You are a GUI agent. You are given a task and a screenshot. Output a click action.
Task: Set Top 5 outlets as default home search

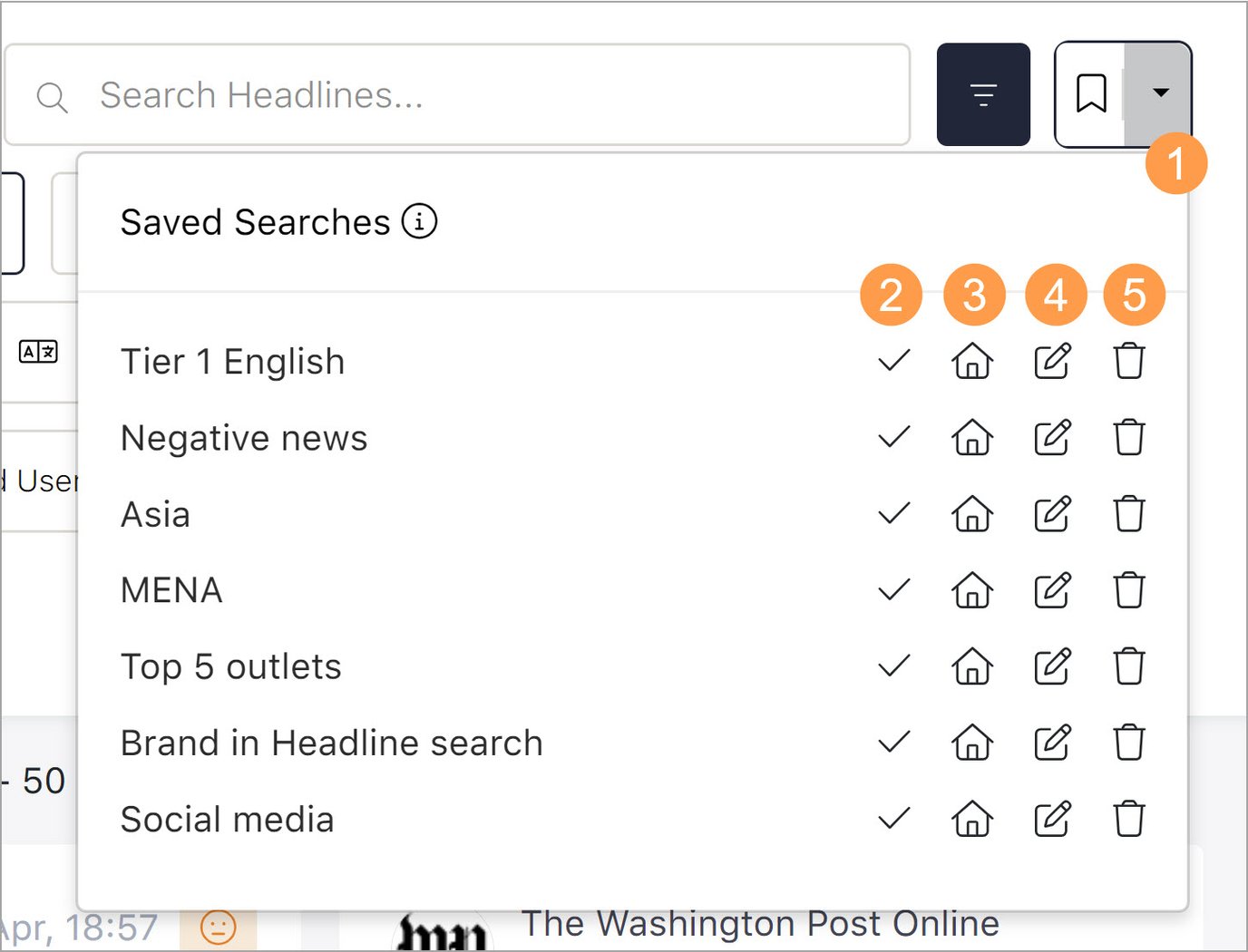point(972,666)
